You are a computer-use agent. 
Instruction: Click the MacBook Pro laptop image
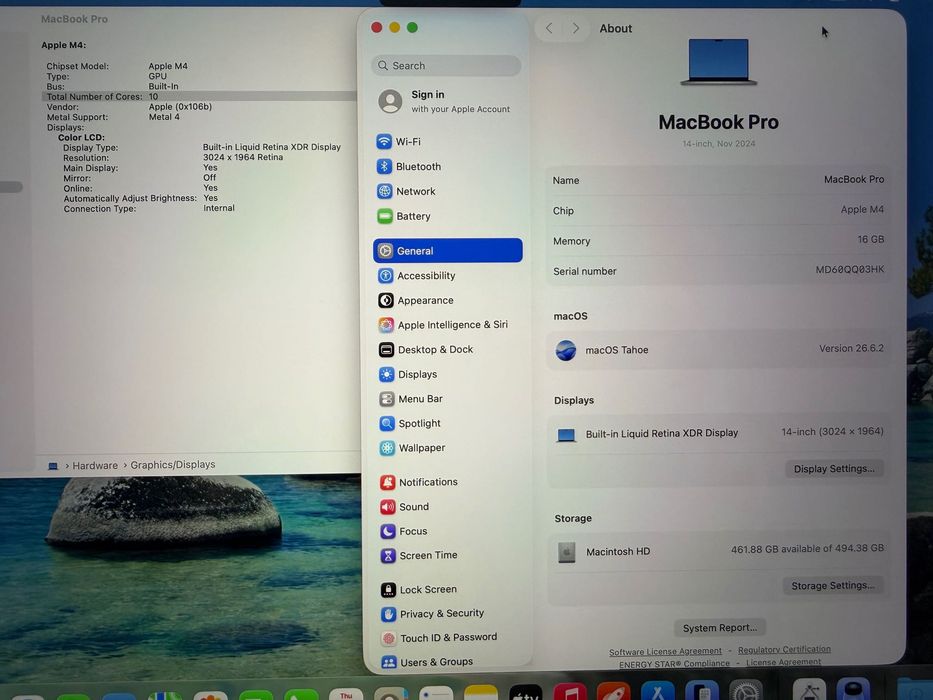click(x=718, y=62)
